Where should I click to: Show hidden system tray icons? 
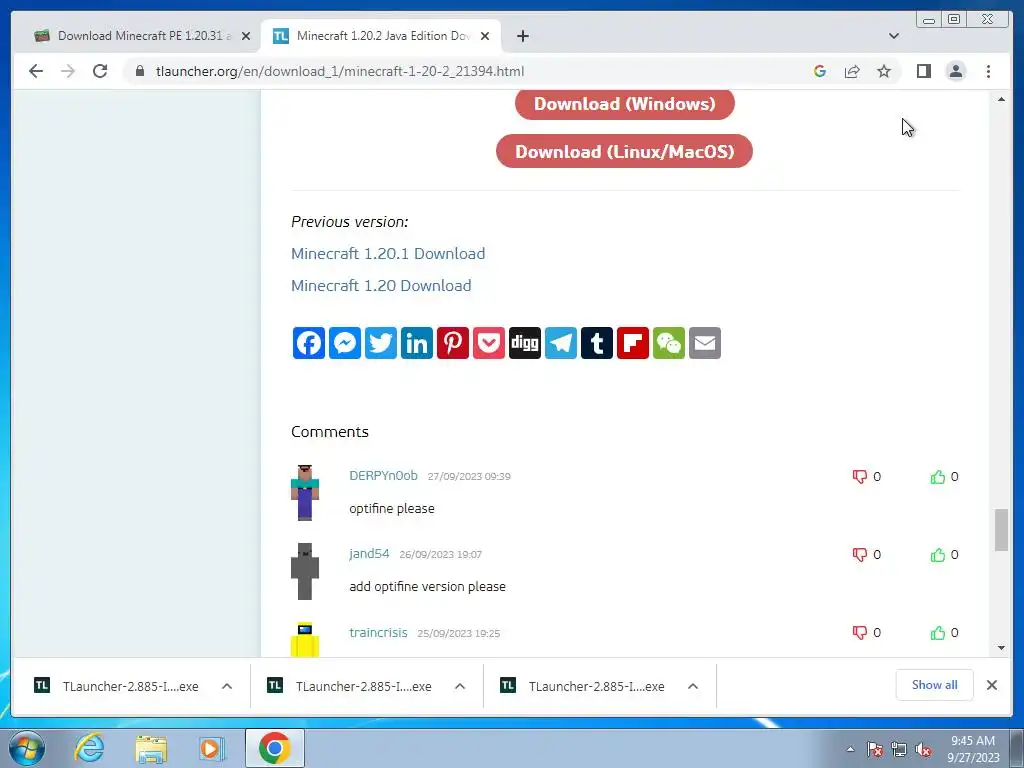850,749
